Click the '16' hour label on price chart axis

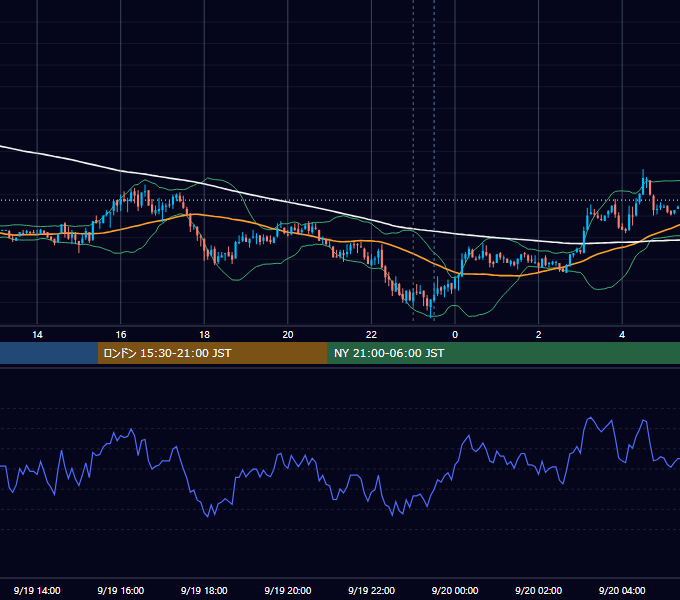click(121, 335)
